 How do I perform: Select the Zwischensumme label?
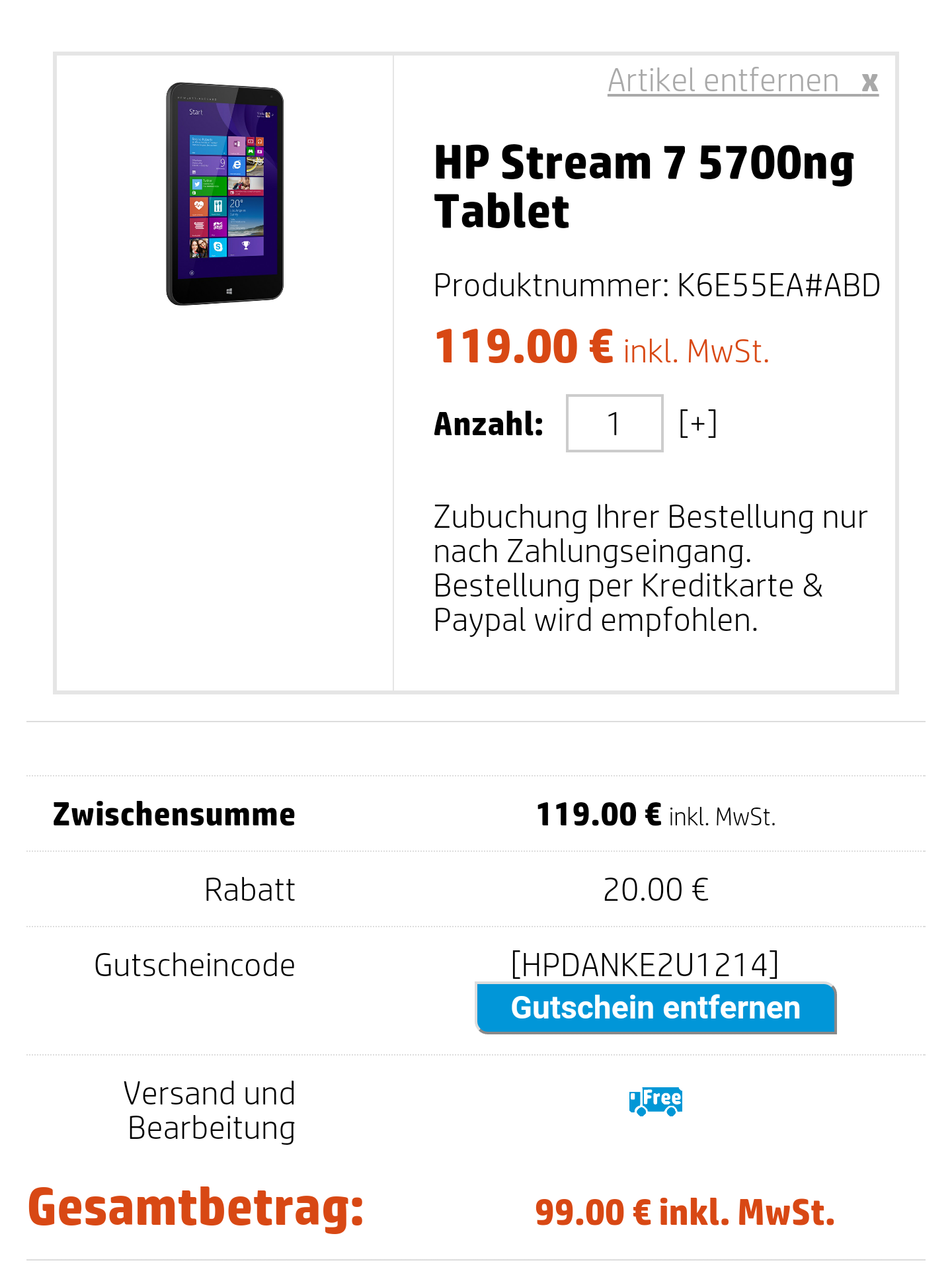(174, 814)
